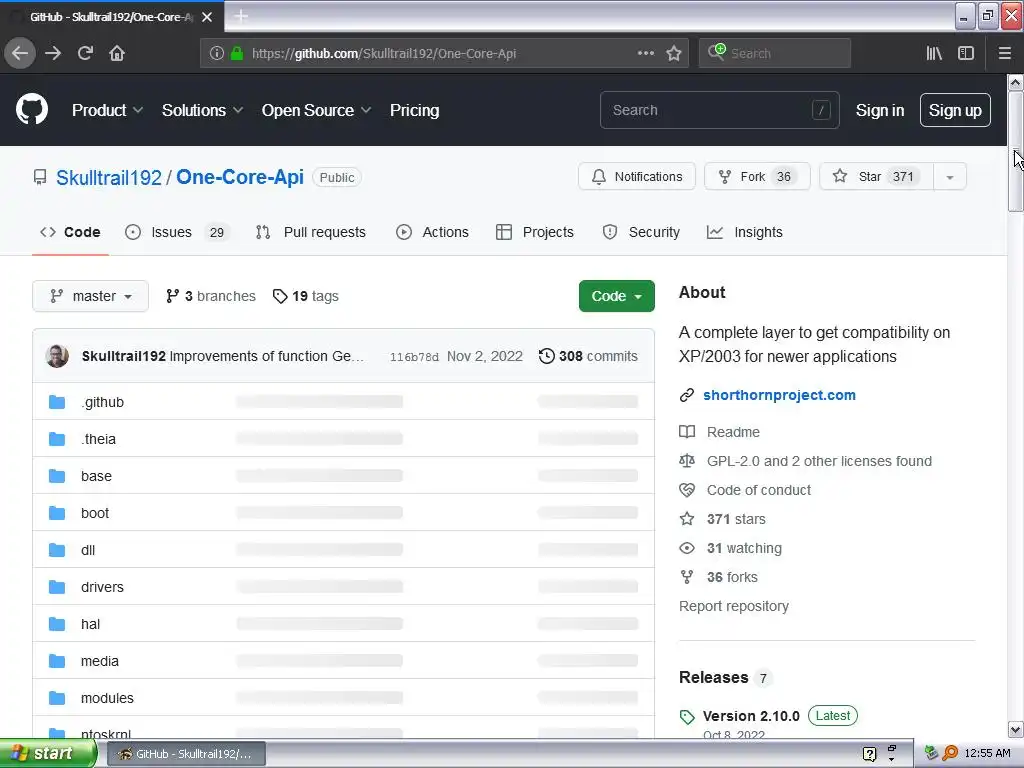The width and height of the screenshot is (1024, 768).
Task: Open the Code tab
Action: tap(70, 232)
